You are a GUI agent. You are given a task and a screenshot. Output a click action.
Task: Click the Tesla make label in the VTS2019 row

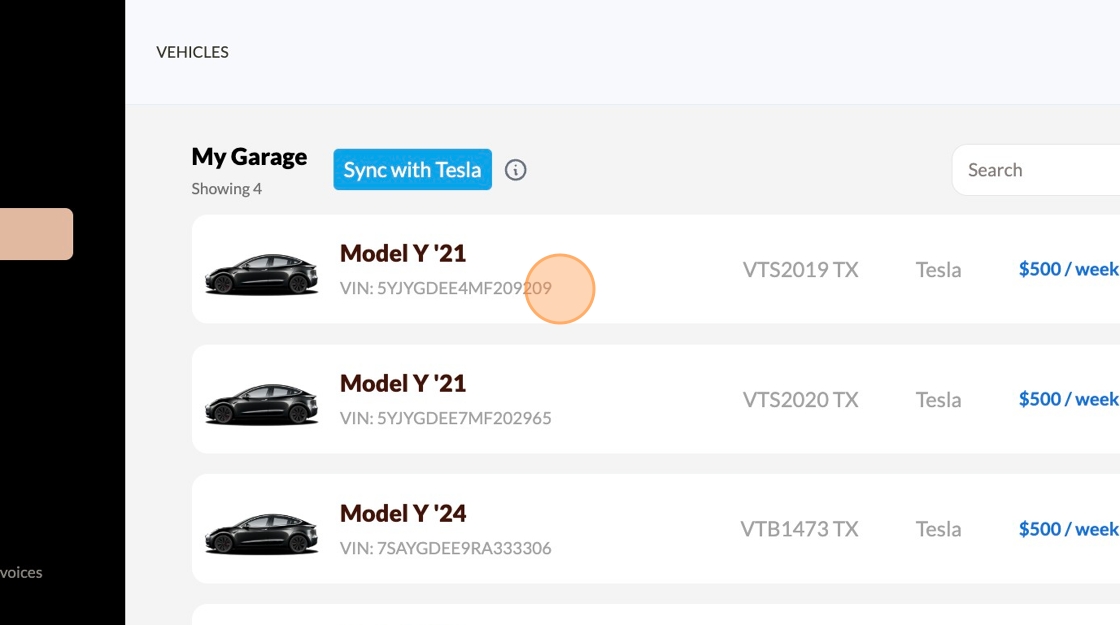938,270
